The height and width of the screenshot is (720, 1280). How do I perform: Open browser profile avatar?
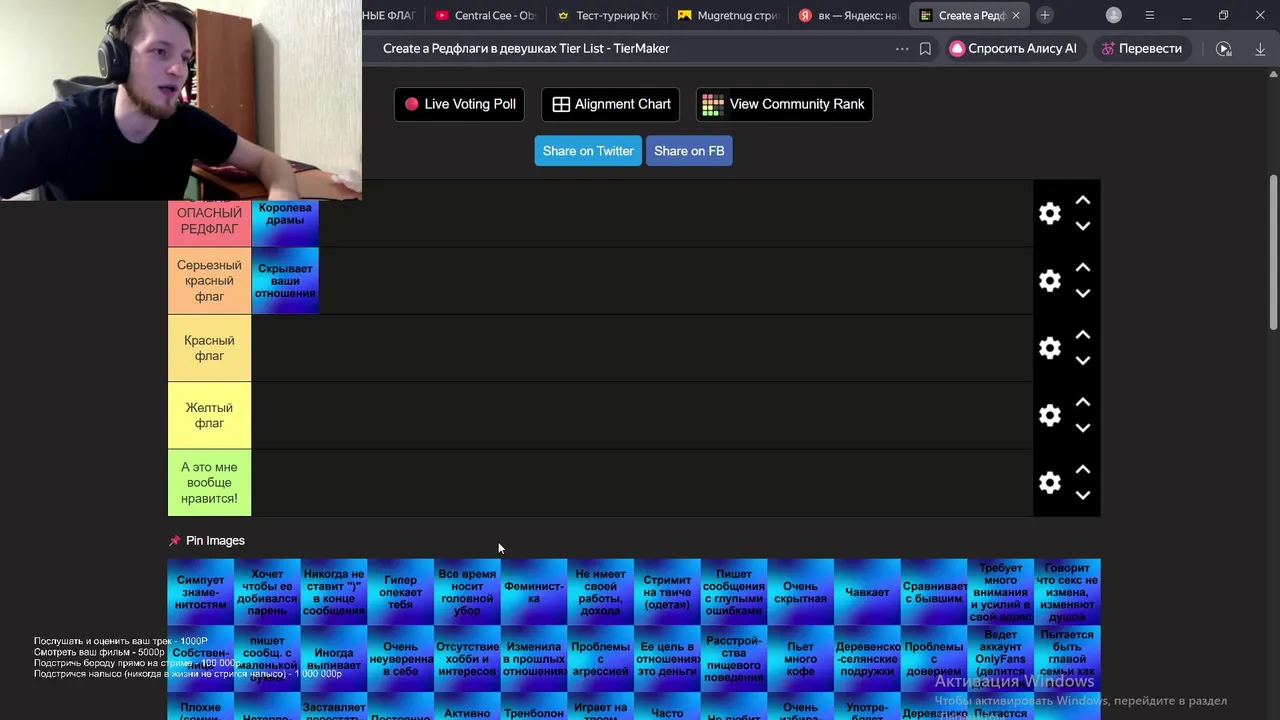(x=1114, y=15)
